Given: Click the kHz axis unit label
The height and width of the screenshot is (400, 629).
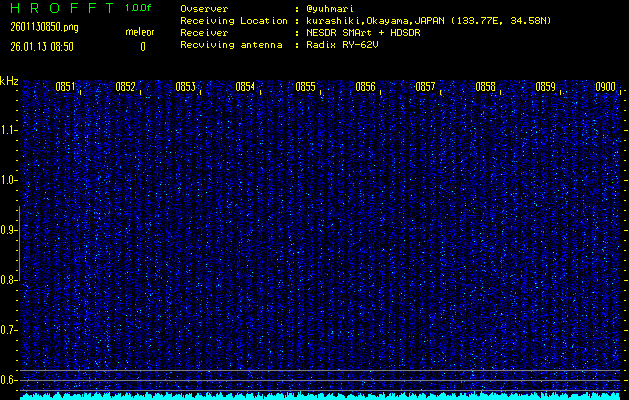Looking at the screenshot, I should pyautogui.click(x=9, y=81).
